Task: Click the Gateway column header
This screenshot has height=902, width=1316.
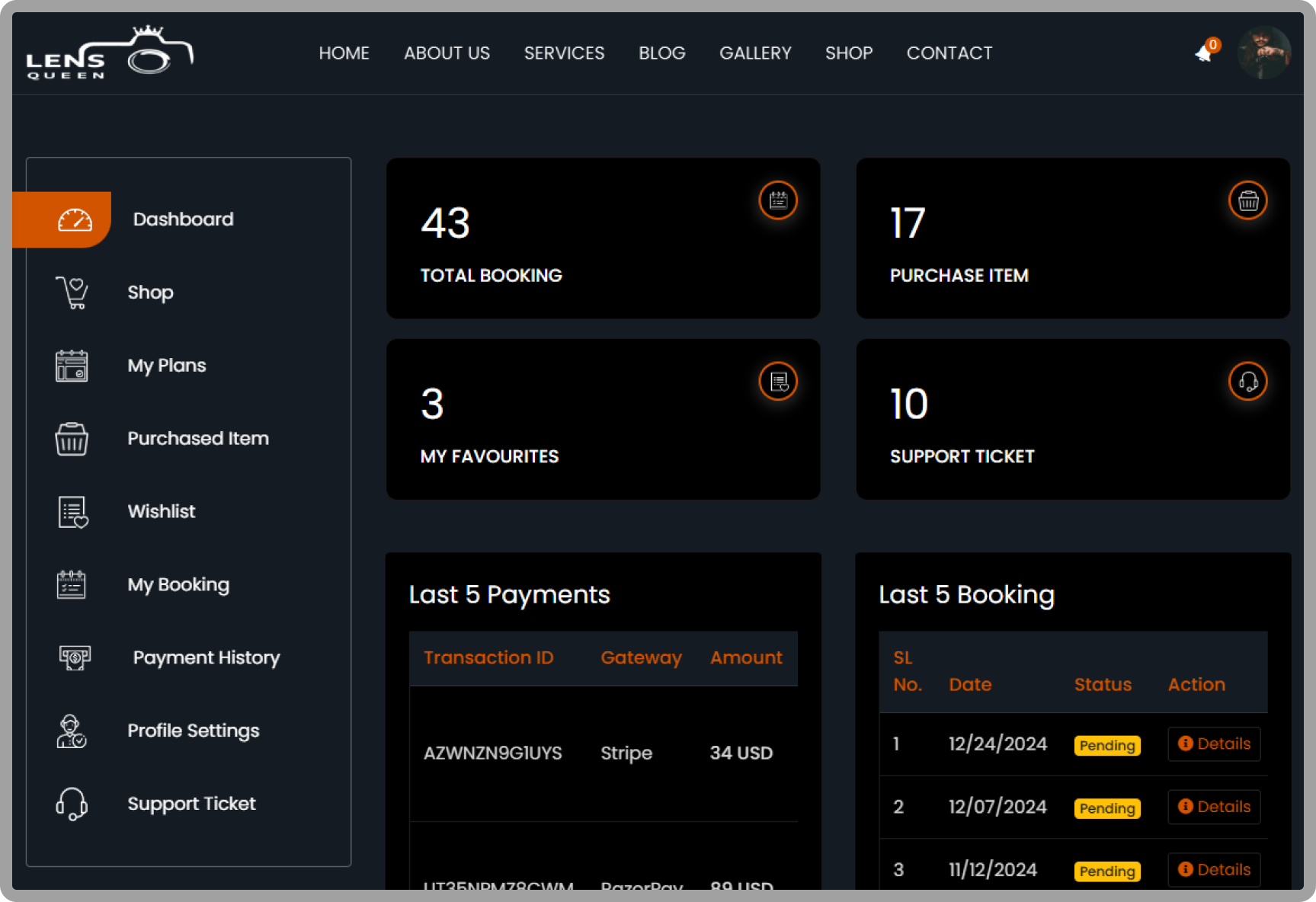Action: tap(641, 657)
